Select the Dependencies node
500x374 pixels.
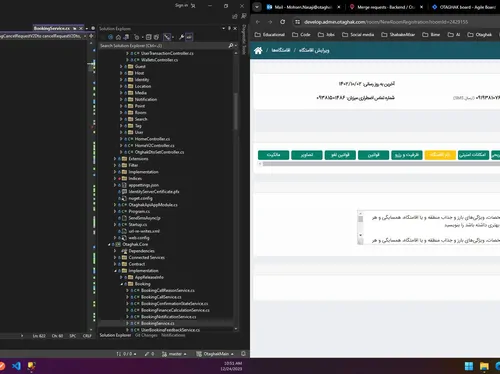(x=142, y=251)
